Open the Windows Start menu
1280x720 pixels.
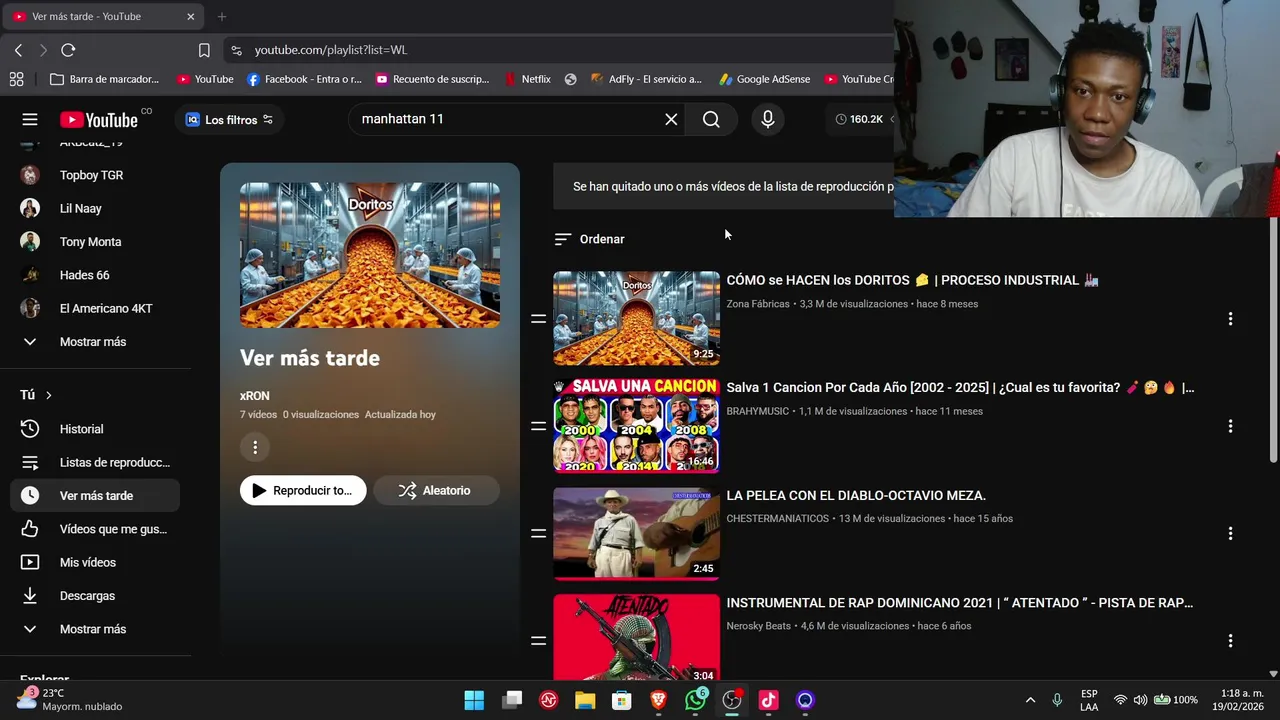coord(474,700)
